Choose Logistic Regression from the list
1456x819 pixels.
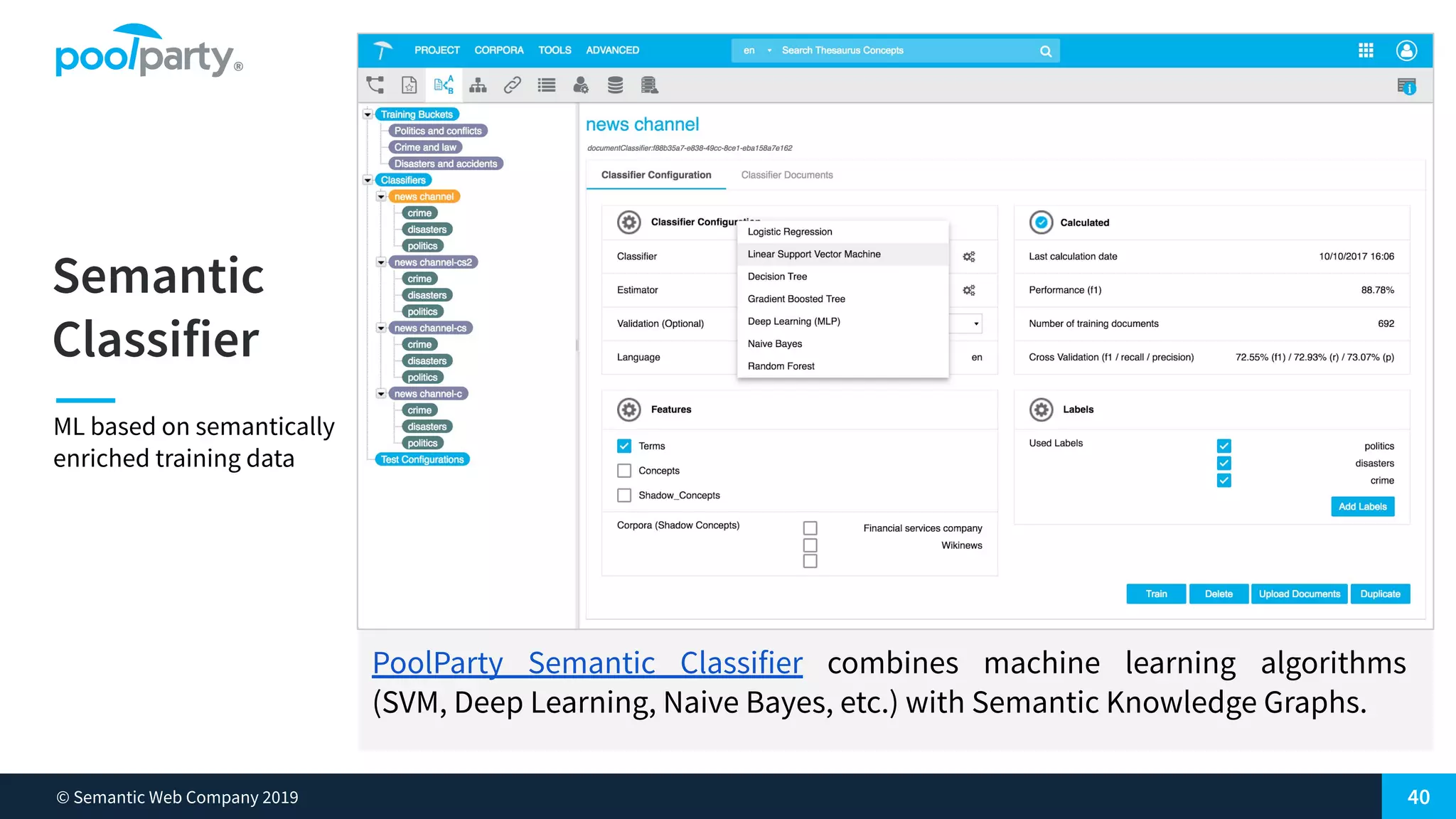(x=843, y=232)
